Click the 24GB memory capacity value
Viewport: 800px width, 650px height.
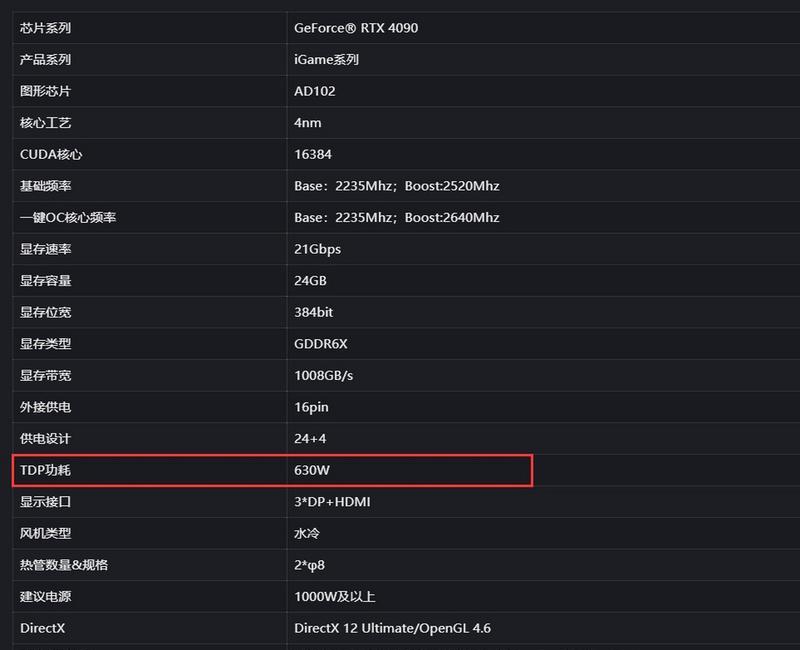pyautogui.click(x=310, y=281)
